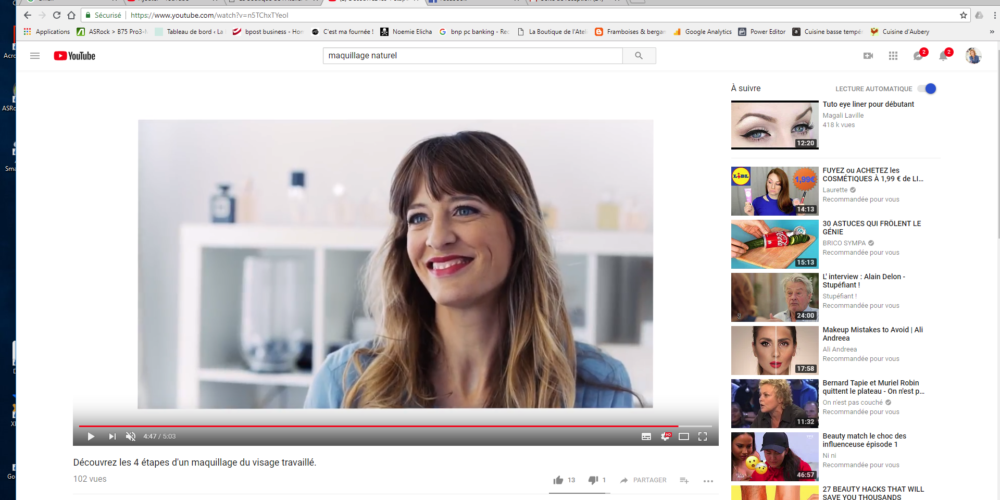Image resolution: width=1000 pixels, height=500 pixels.
Task: Open the Tableau de bord bookmark
Action: (189, 31)
